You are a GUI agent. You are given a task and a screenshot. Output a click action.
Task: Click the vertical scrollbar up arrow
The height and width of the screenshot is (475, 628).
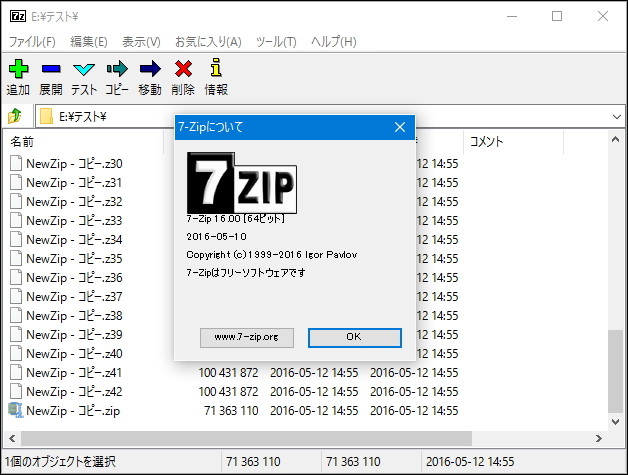pos(616,140)
